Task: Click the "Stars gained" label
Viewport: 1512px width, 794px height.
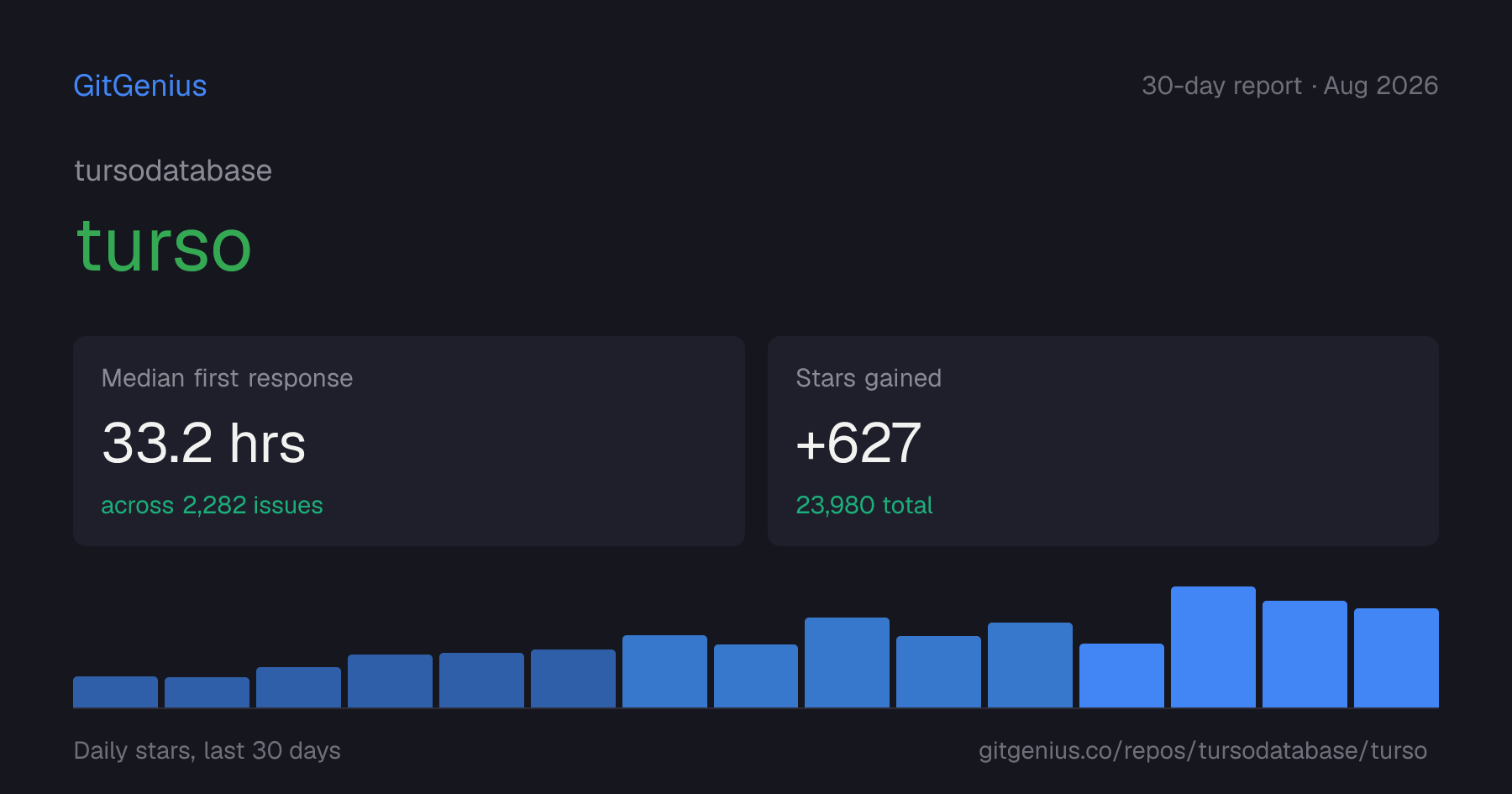Action: click(x=869, y=378)
